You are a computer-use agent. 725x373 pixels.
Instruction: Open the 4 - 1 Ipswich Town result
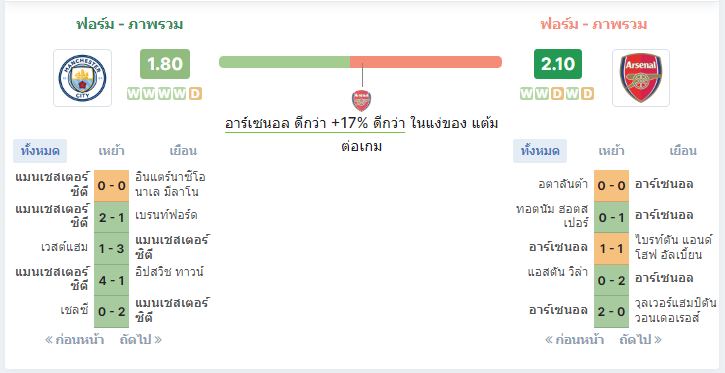click(x=111, y=280)
